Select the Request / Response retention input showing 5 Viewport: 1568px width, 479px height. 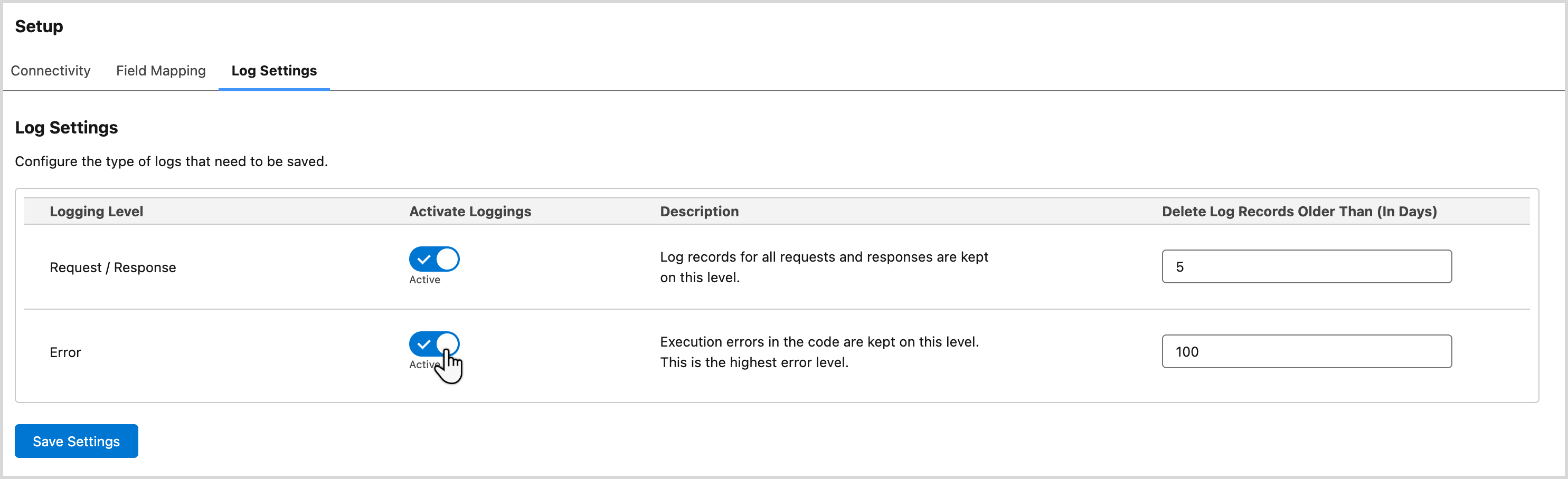[1306, 266]
